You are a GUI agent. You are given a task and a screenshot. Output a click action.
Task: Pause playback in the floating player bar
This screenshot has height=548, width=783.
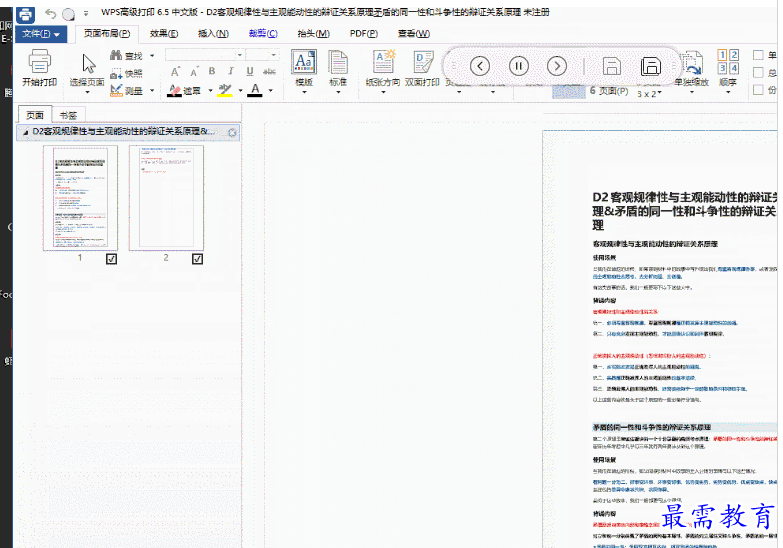(x=518, y=66)
